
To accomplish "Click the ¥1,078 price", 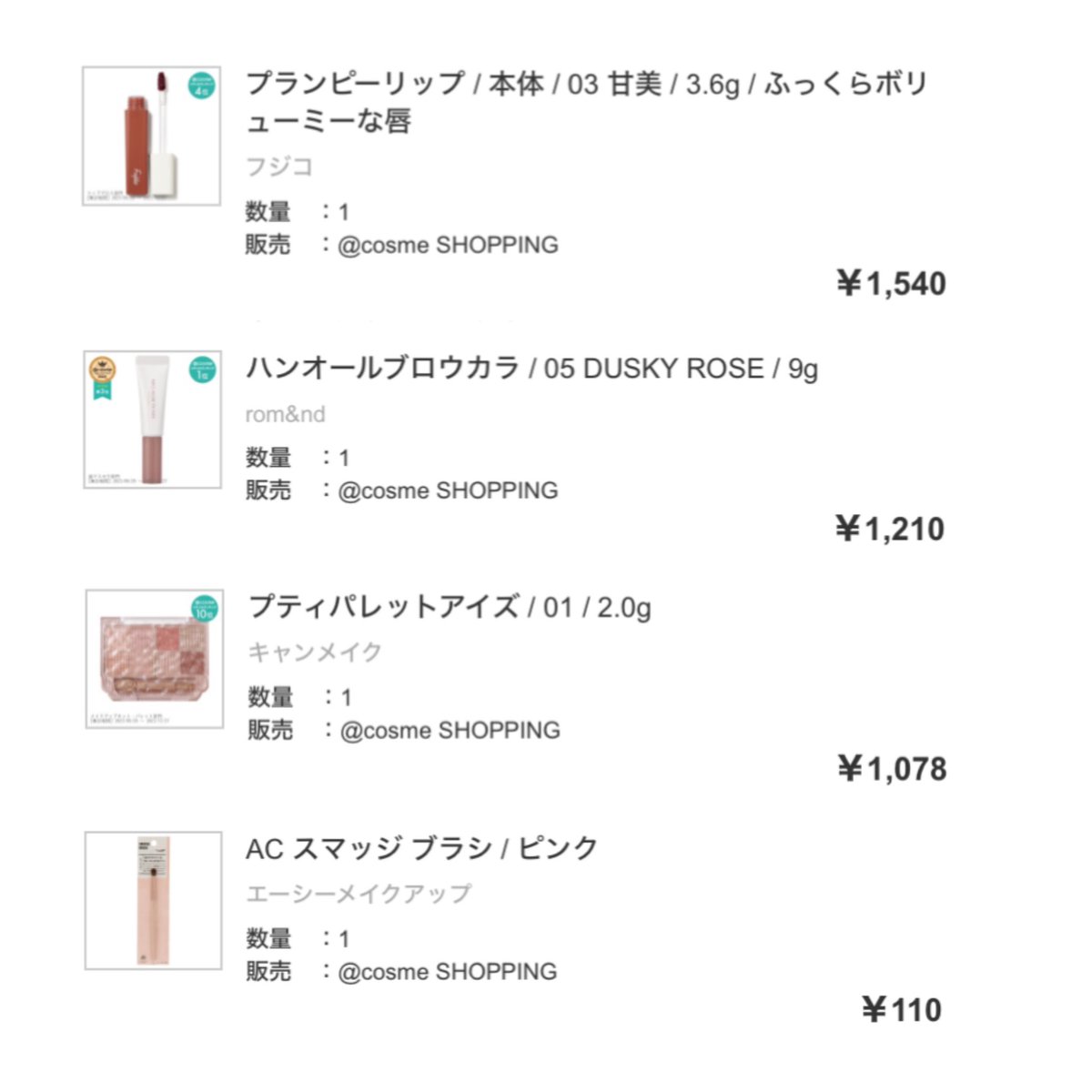I will (x=892, y=769).
